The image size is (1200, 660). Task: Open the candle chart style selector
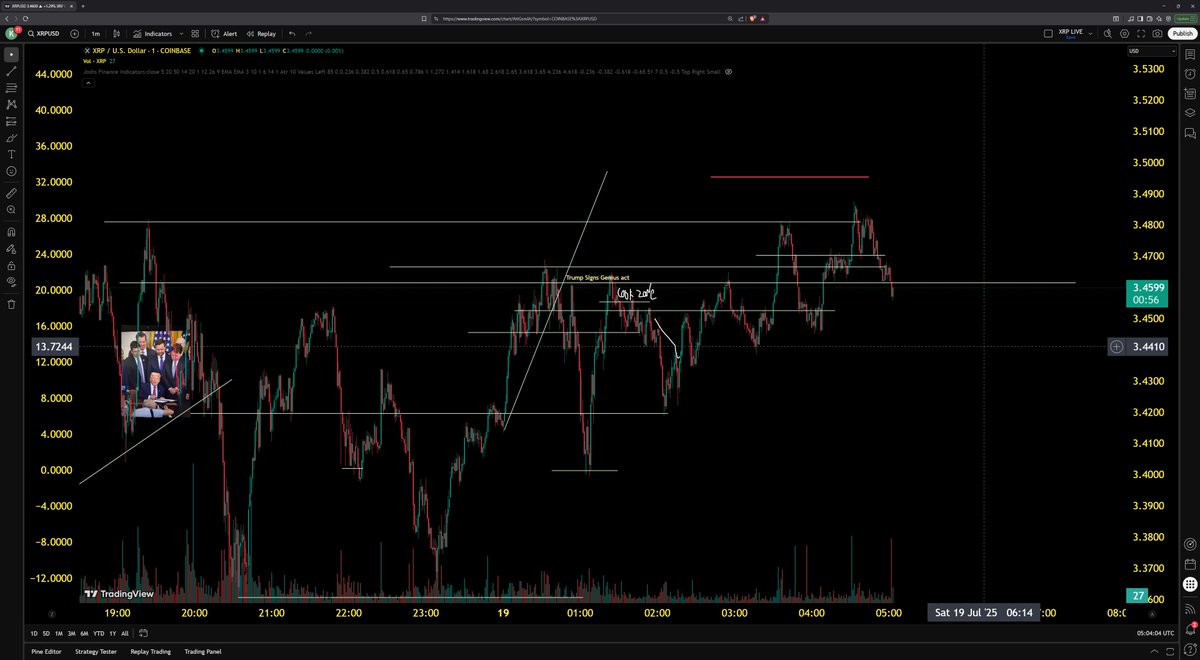tap(117, 34)
